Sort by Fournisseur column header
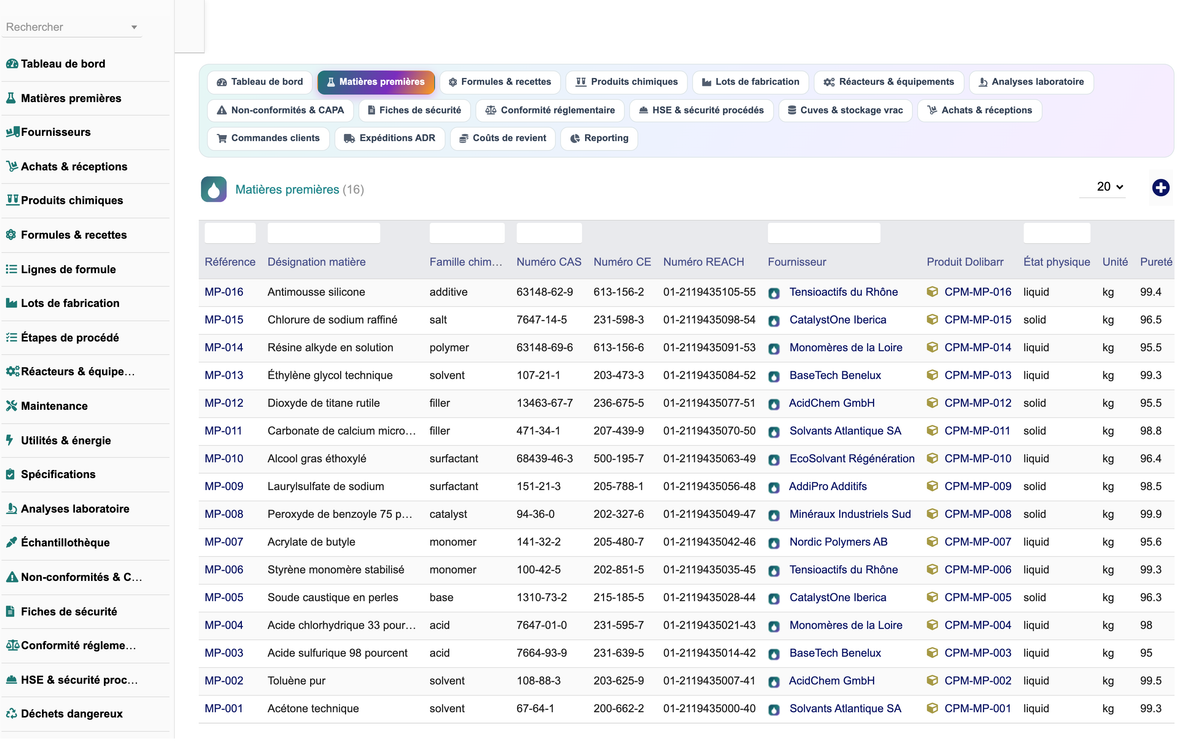Screen dimensions: 1200x743 797,262
